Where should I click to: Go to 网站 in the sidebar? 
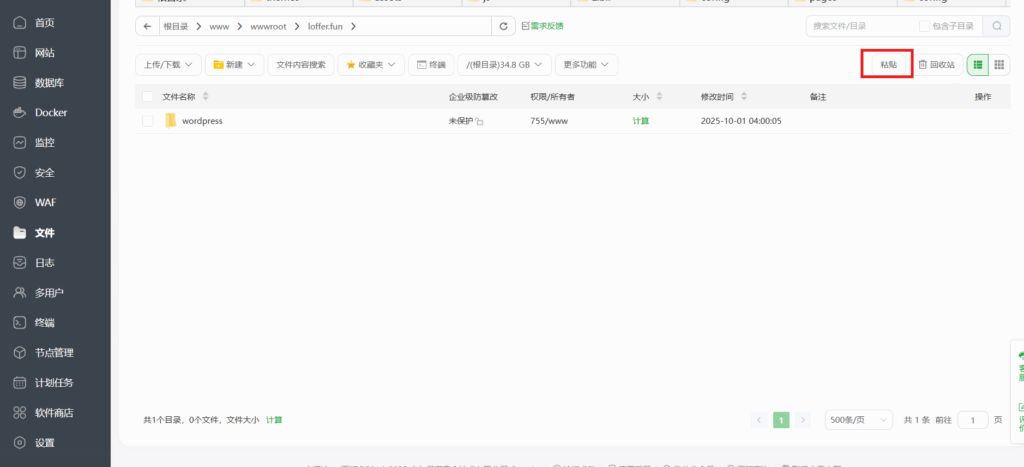tap(44, 53)
